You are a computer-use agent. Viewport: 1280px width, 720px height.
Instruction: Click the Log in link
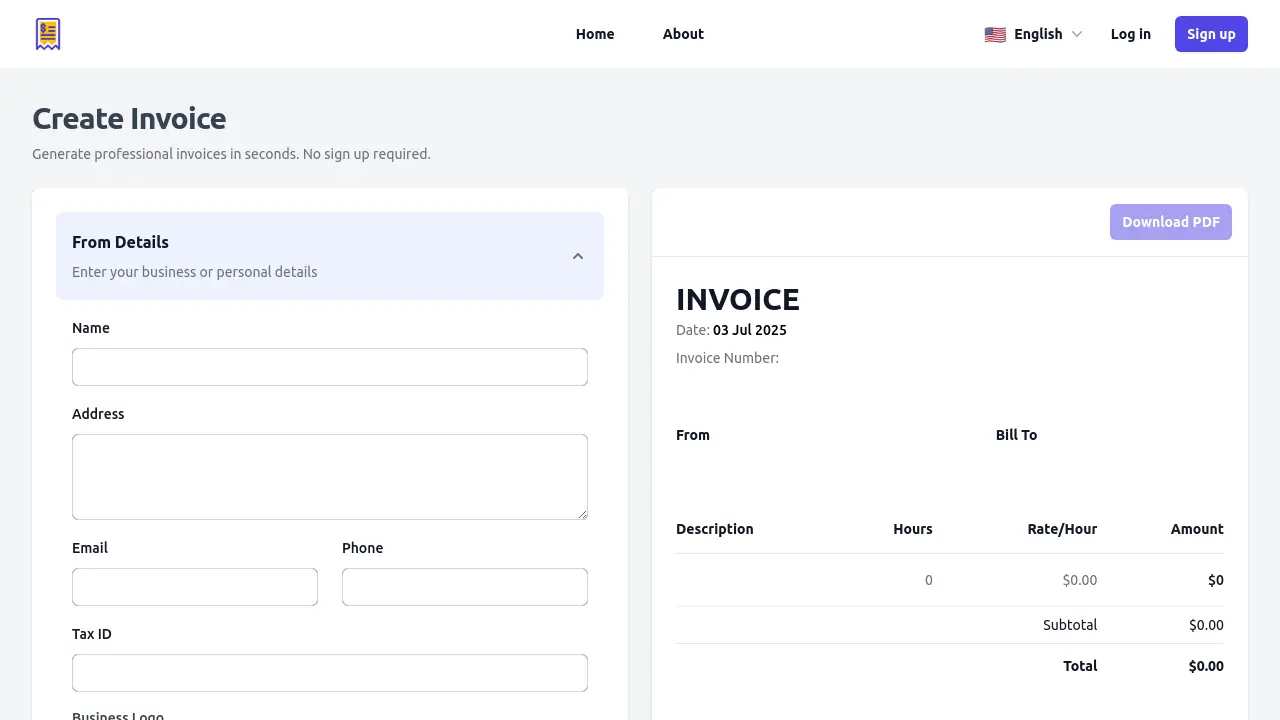[1131, 34]
